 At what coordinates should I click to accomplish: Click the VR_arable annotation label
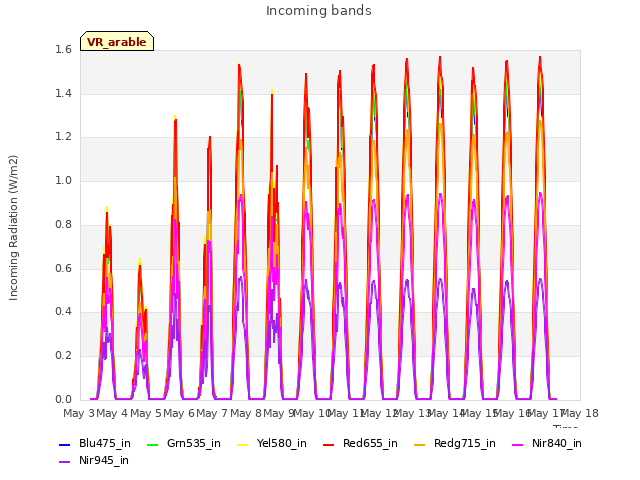coord(117,41)
